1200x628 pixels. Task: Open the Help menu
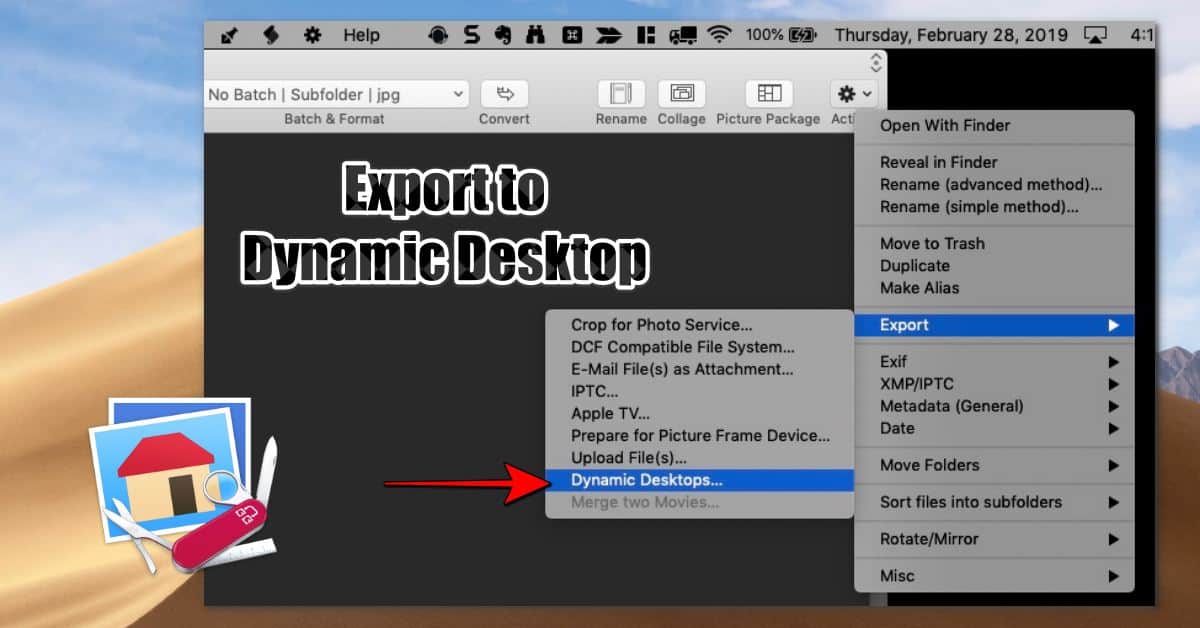click(361, 35)
